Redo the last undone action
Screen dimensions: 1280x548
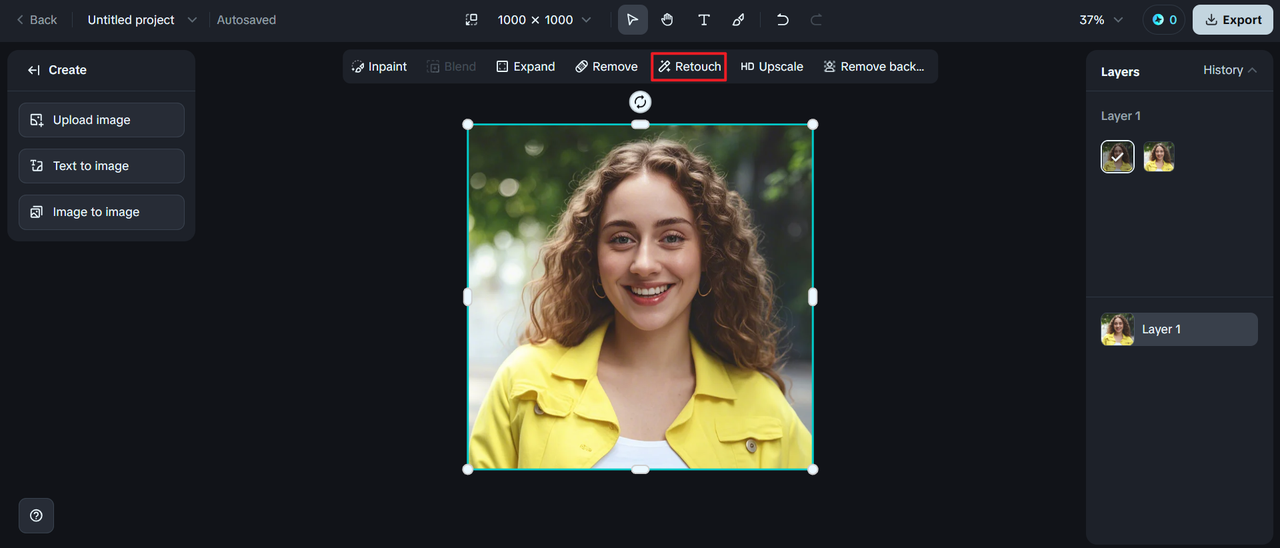click(x=816, y=20)
